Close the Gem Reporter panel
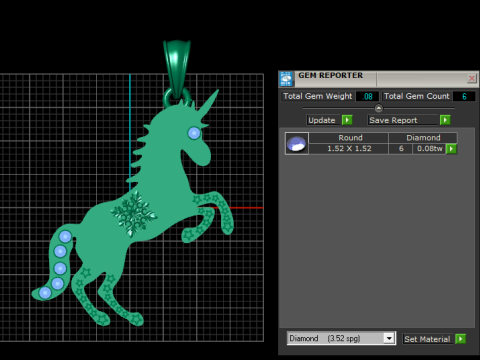The image size is (480, 360). click(x=472, y=78)
